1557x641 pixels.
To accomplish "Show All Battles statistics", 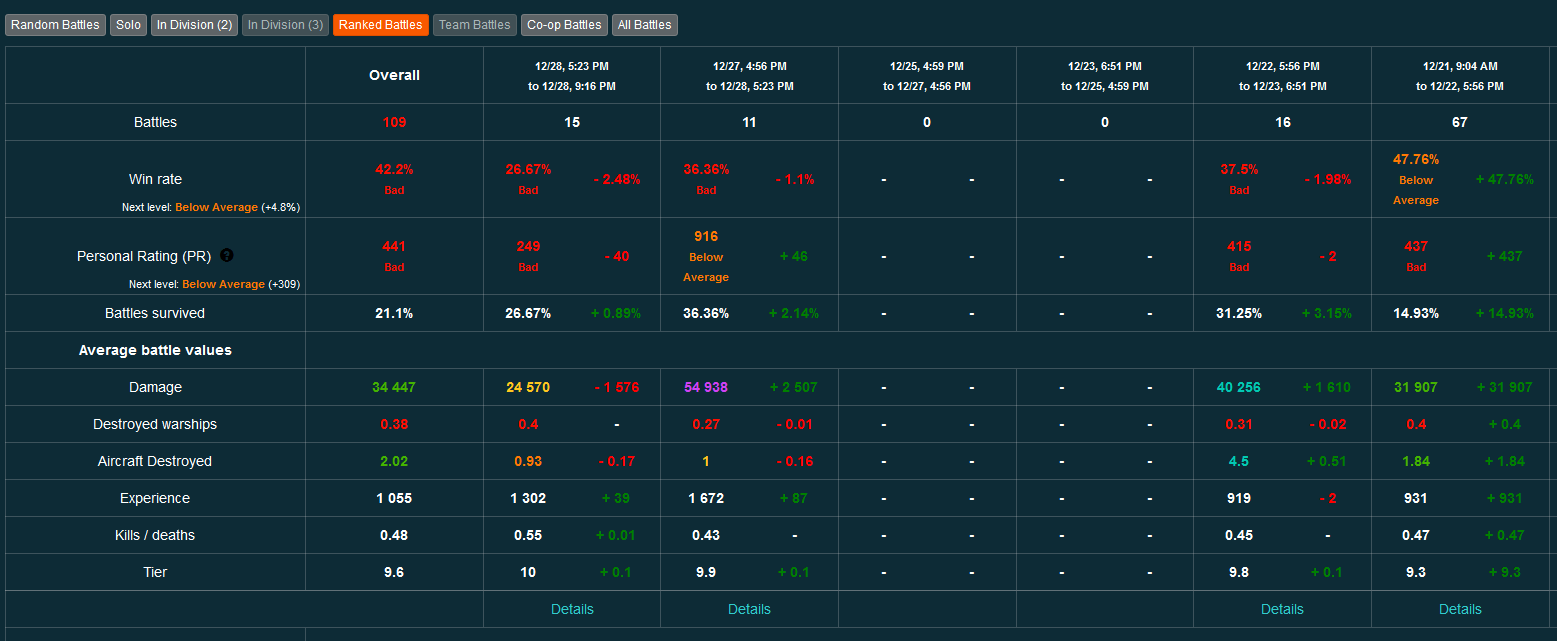I will 645,25.
